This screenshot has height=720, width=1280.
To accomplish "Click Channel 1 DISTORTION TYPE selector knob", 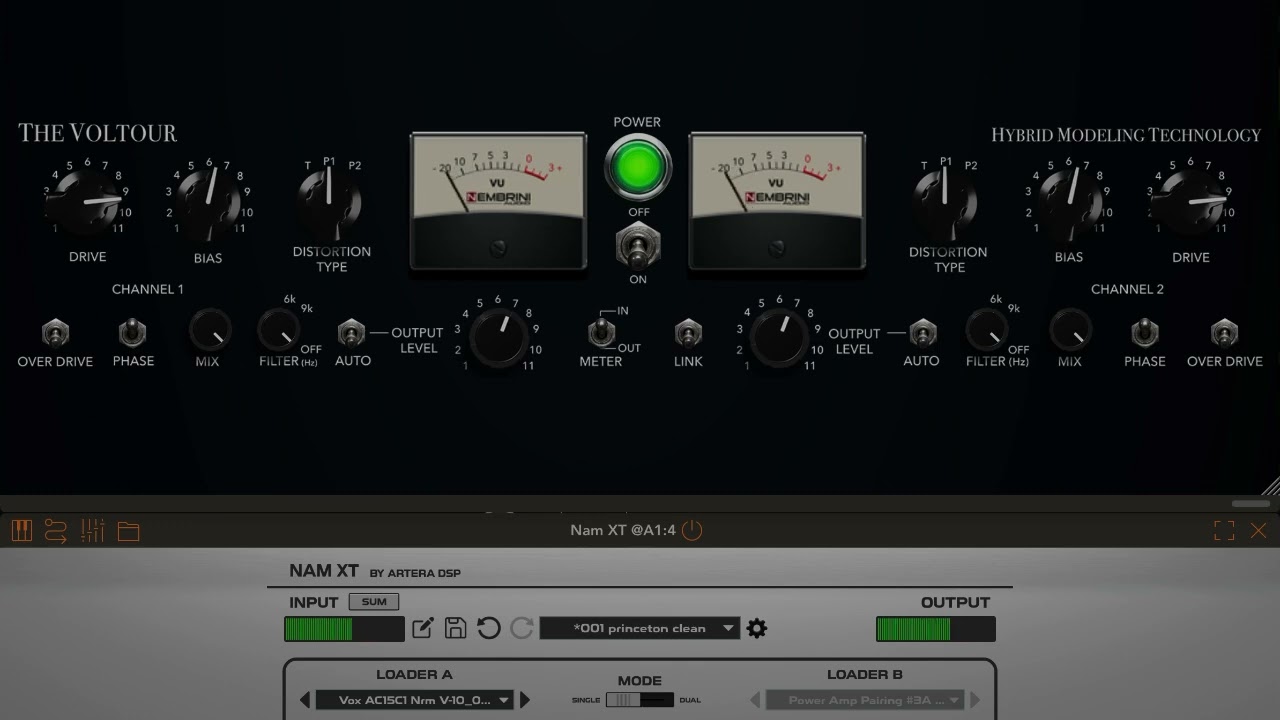I will (329, 201).
